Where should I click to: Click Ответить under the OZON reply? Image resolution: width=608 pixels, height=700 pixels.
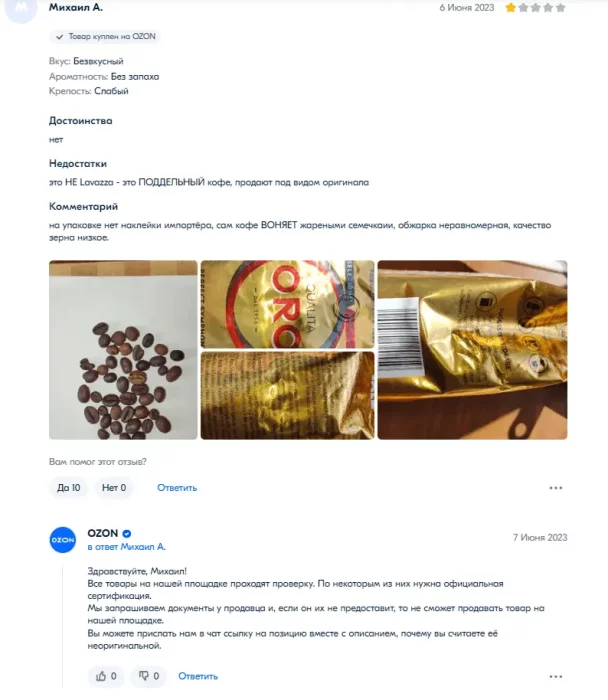click(198, 676)
